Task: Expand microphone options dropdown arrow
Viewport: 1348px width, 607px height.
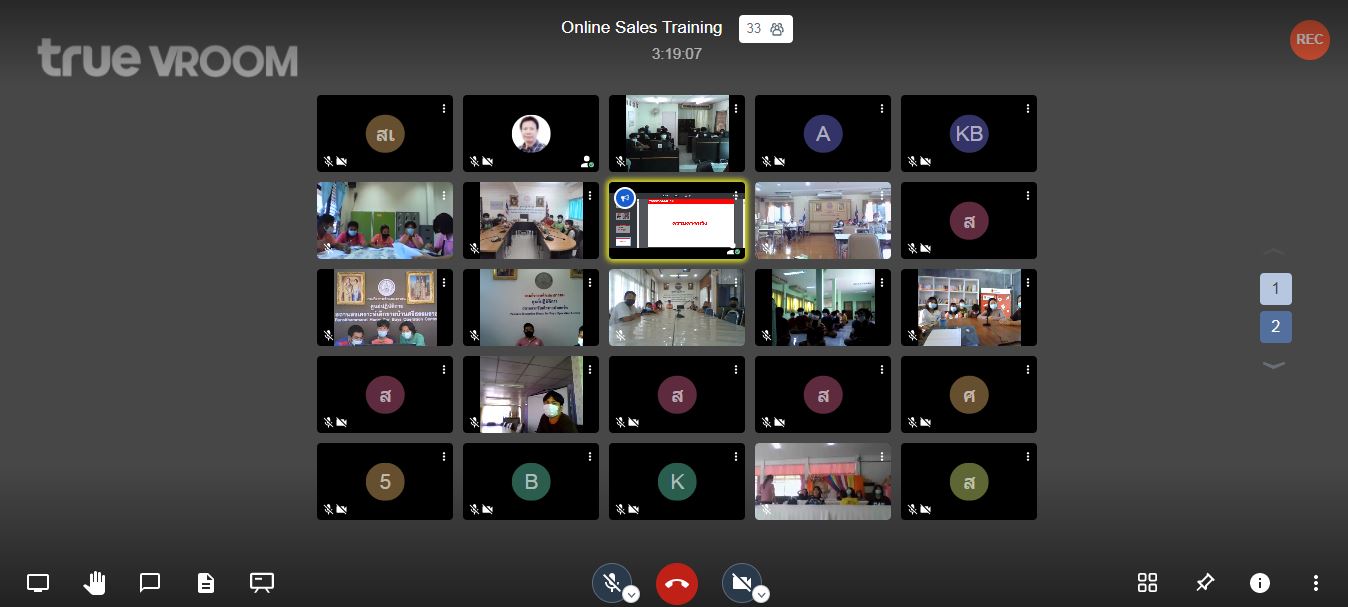Action: coord(631,595)
